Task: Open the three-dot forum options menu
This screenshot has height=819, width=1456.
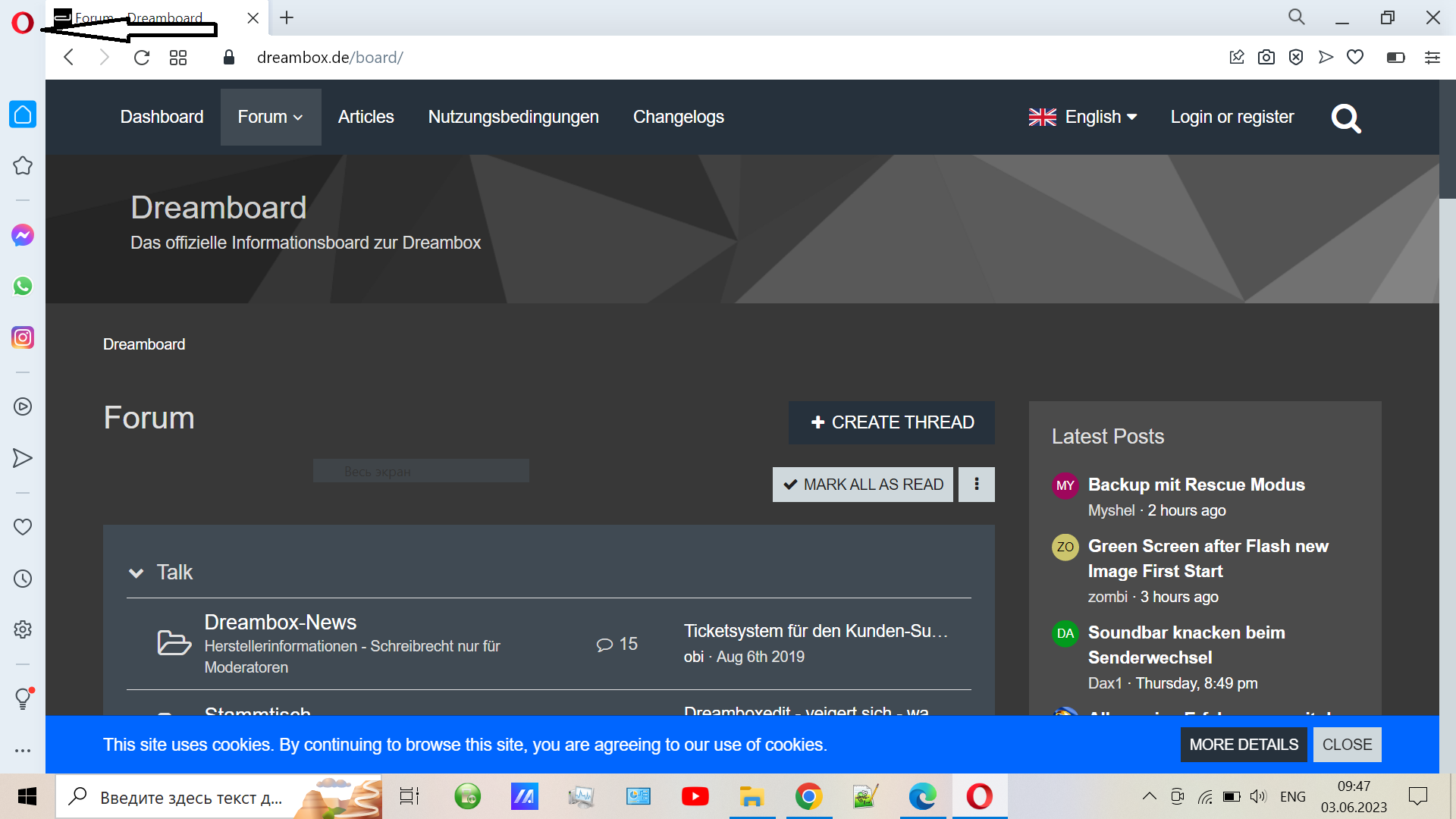Action: tap(977, 485)
